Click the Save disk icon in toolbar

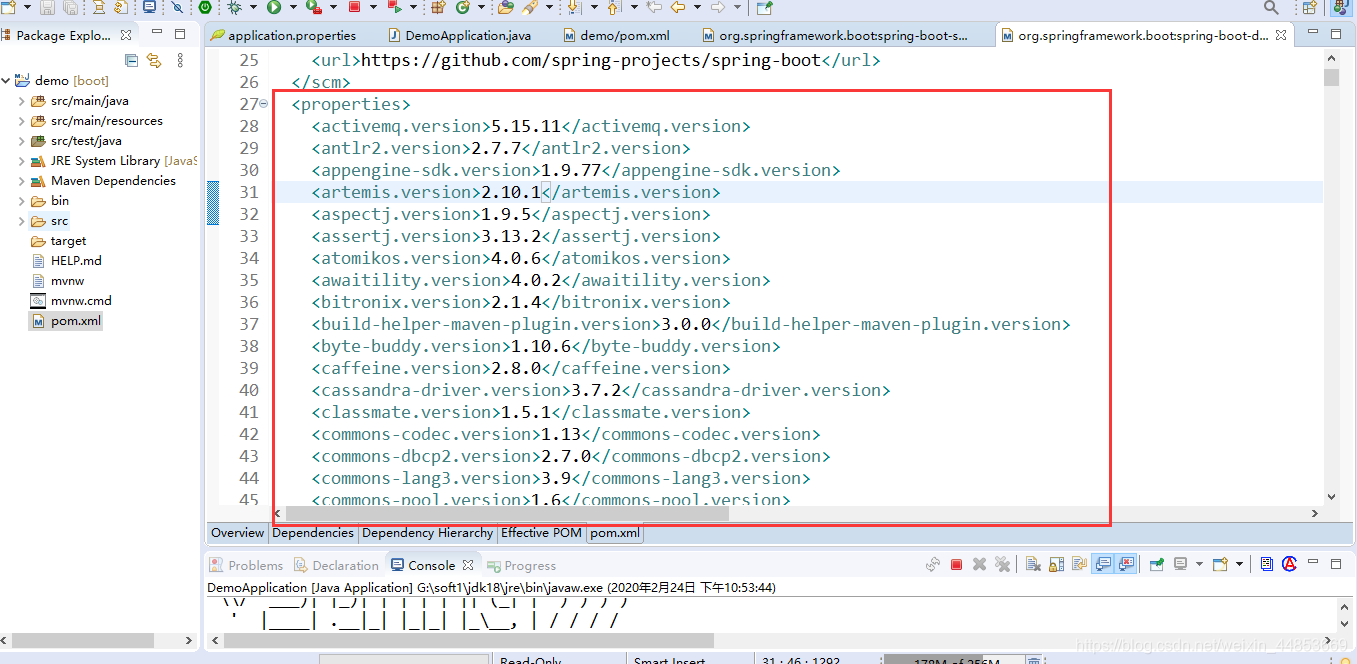[x=46, y=7]
